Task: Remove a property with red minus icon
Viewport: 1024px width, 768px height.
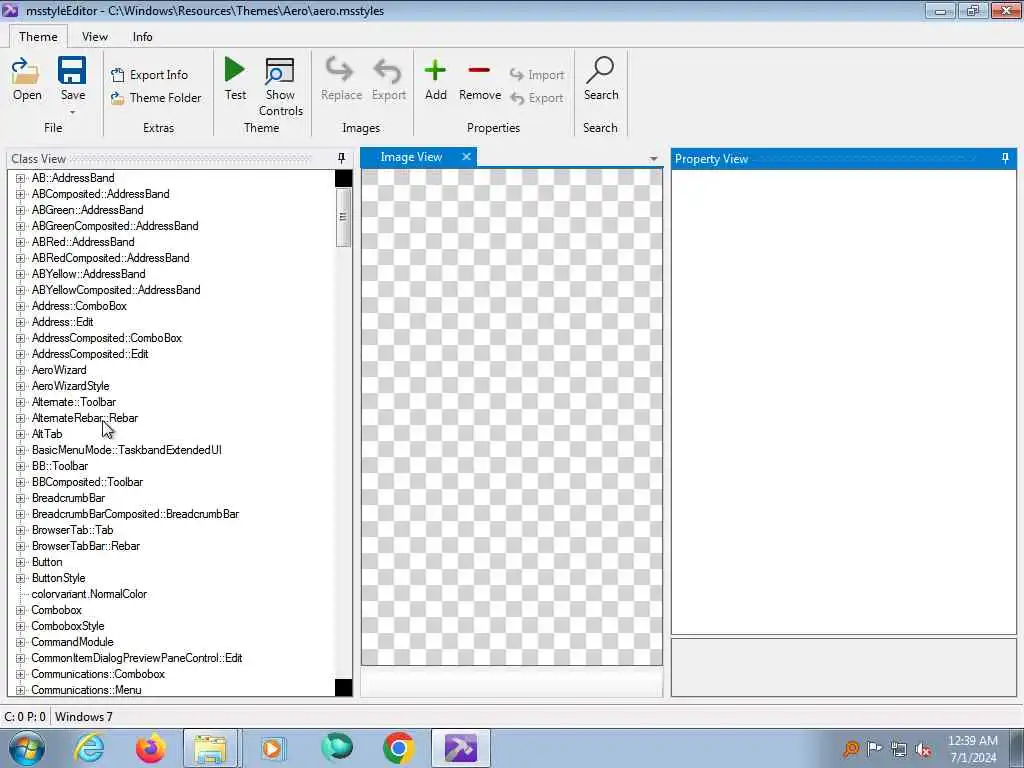Action: (x=479, y=70)
